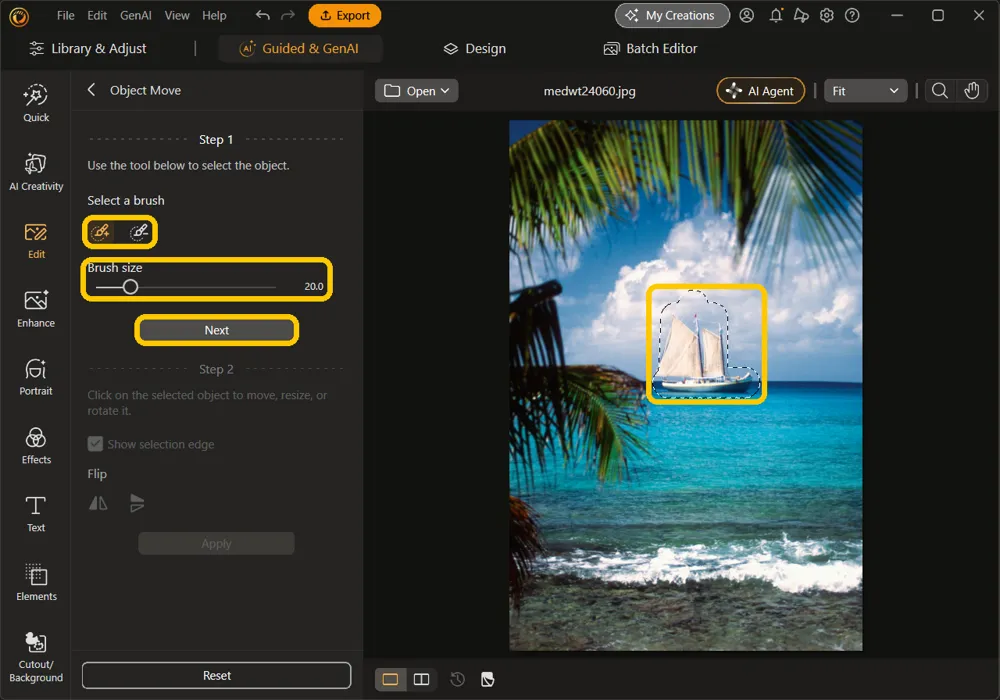Open the View menu
This screenshot has width=1000, height=700.
click(x=177, y=15)
